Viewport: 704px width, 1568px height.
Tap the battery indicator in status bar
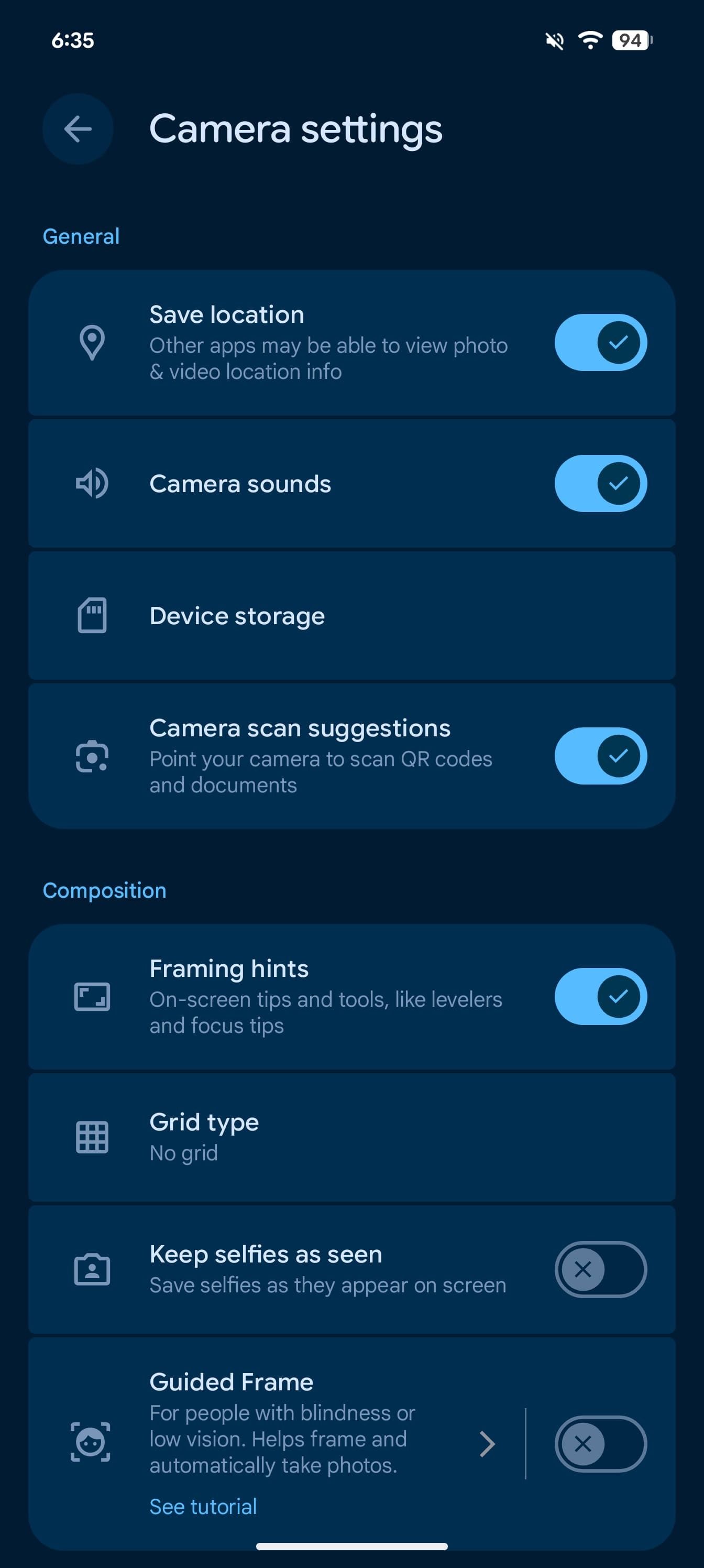coord(632,41)
